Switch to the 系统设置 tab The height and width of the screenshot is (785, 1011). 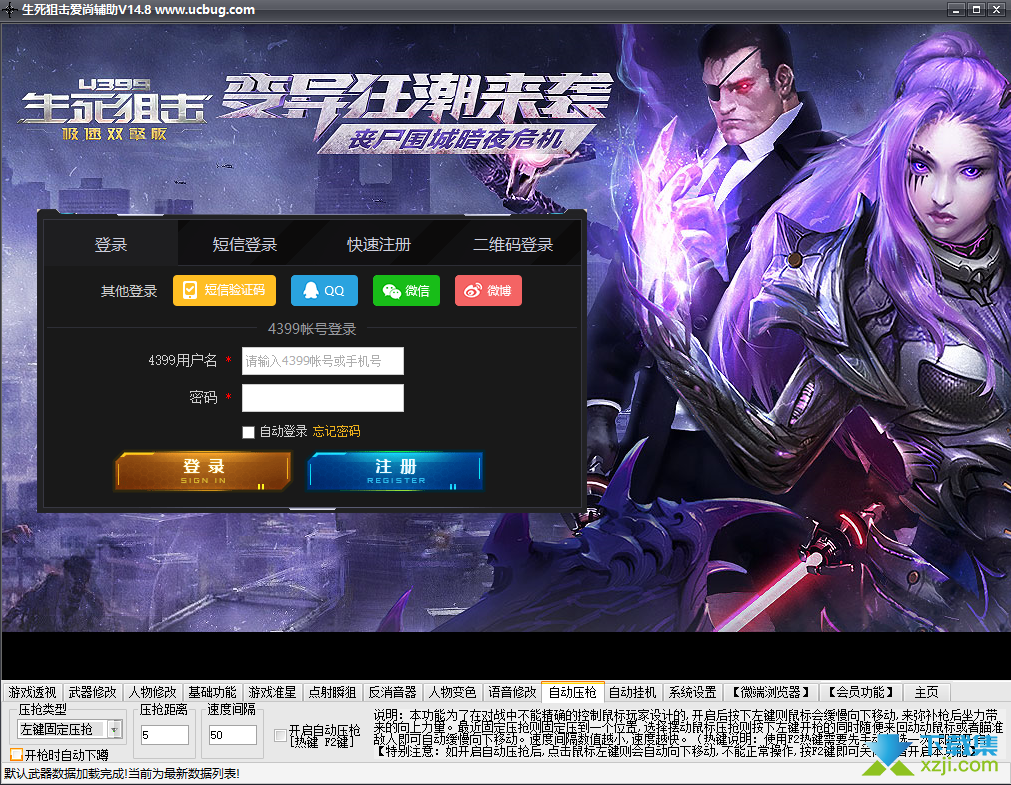[692, 692]
